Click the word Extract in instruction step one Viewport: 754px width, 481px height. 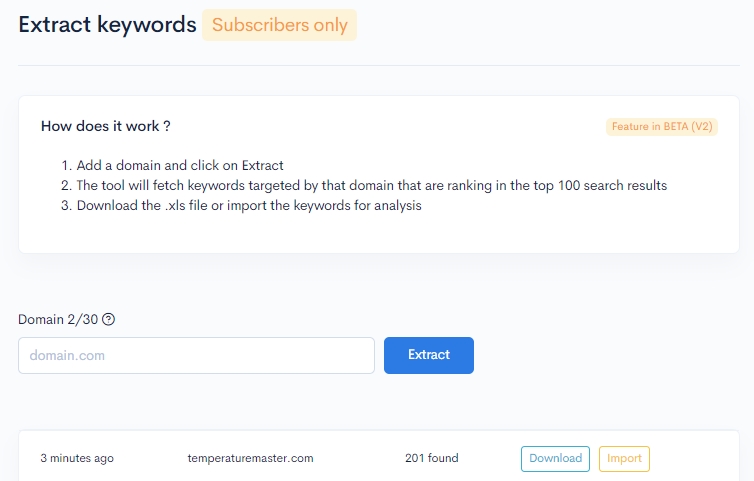tap(262, 165)
